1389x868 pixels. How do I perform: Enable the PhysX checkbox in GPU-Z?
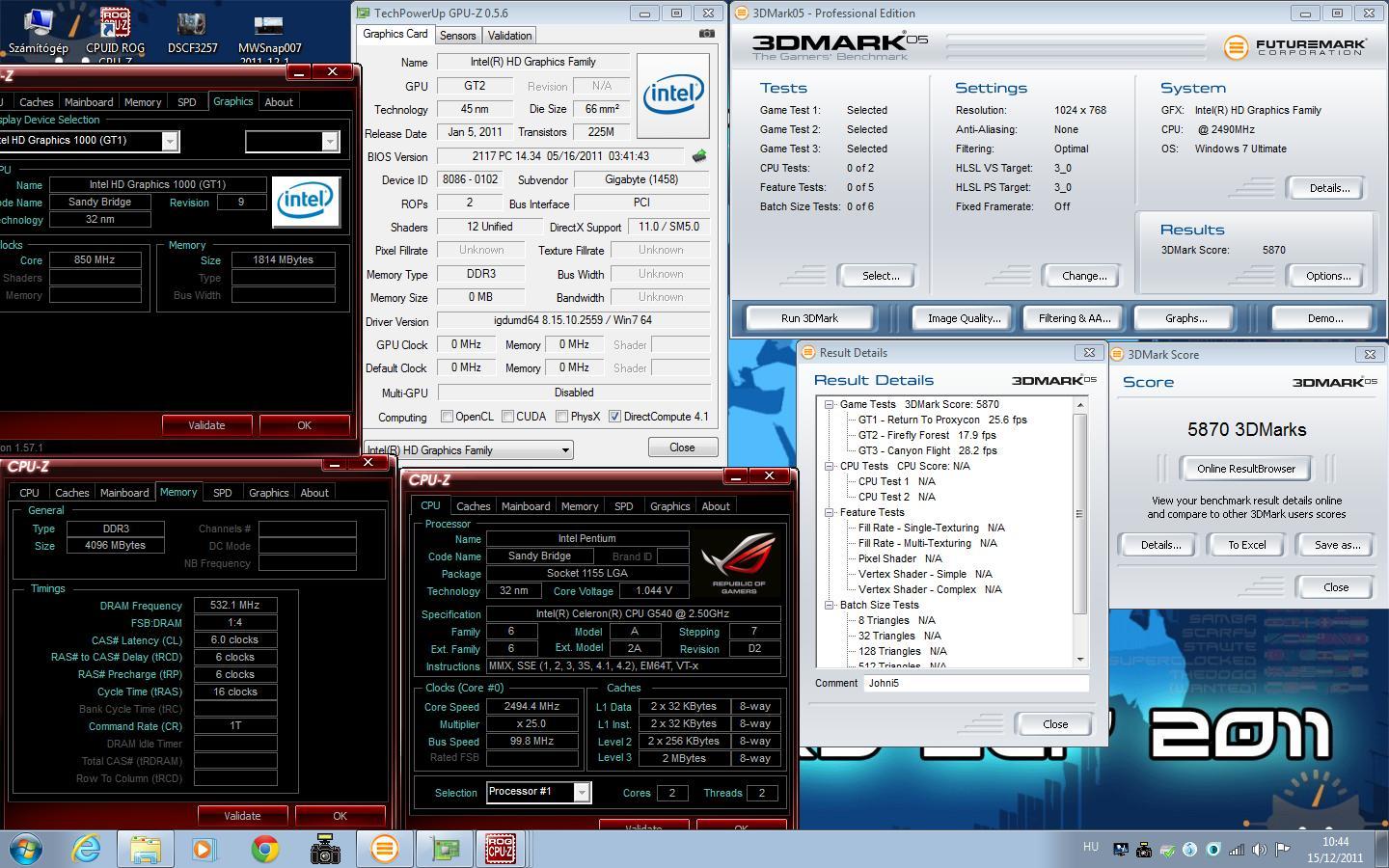pyautogui.click(x=561, y=417)
